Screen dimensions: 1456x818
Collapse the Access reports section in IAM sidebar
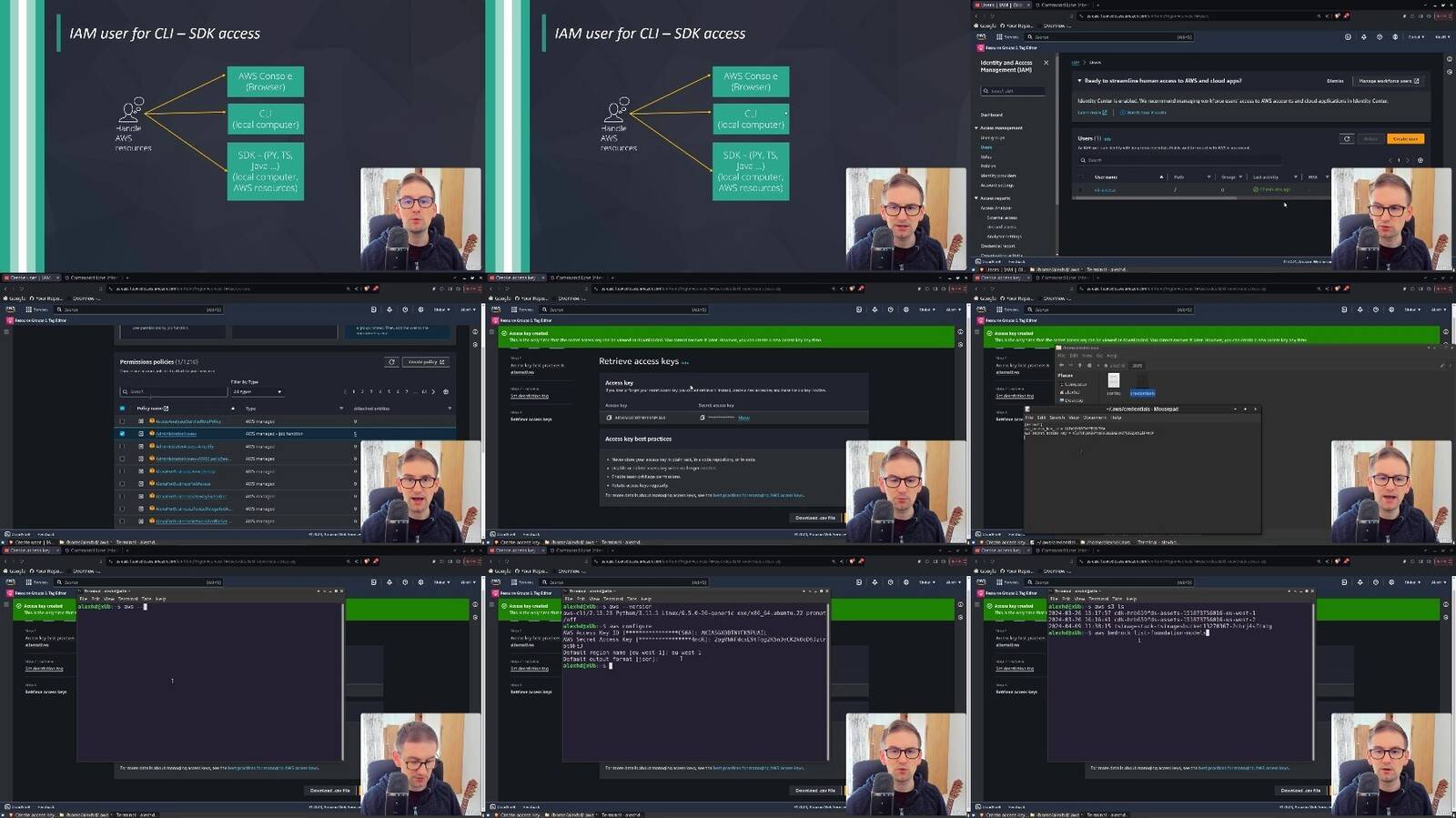[976, 198]
